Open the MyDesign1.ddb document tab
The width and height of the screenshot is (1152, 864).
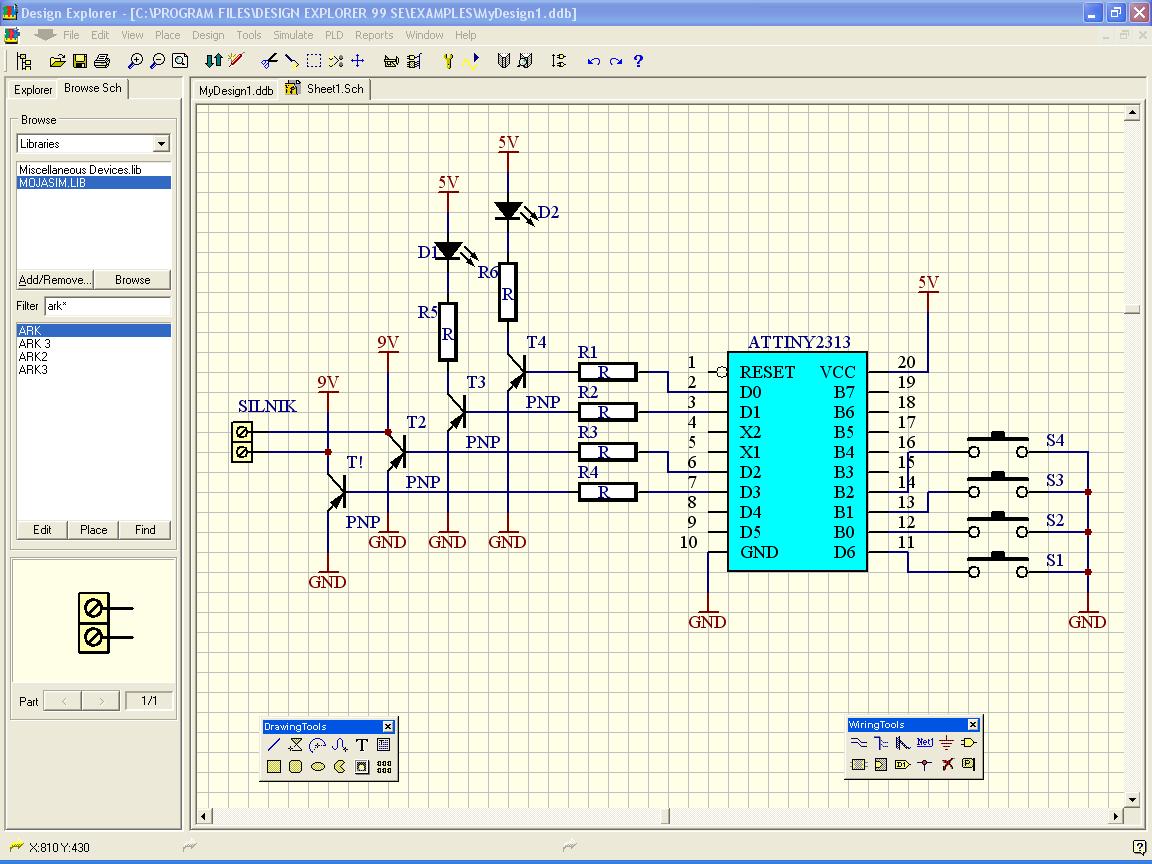236,90
